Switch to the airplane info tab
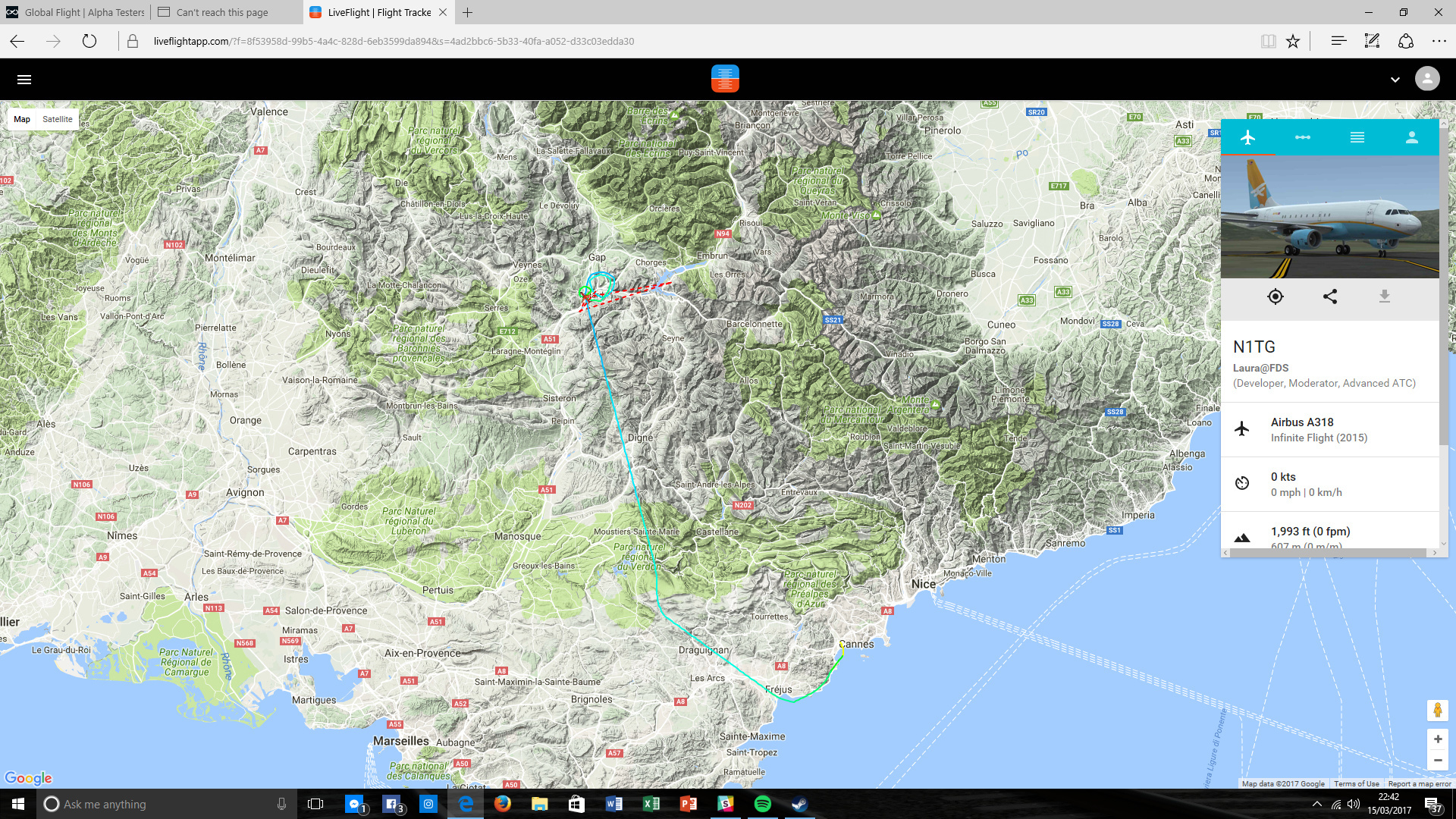 pyautogui.click(x=1247, y=137)
